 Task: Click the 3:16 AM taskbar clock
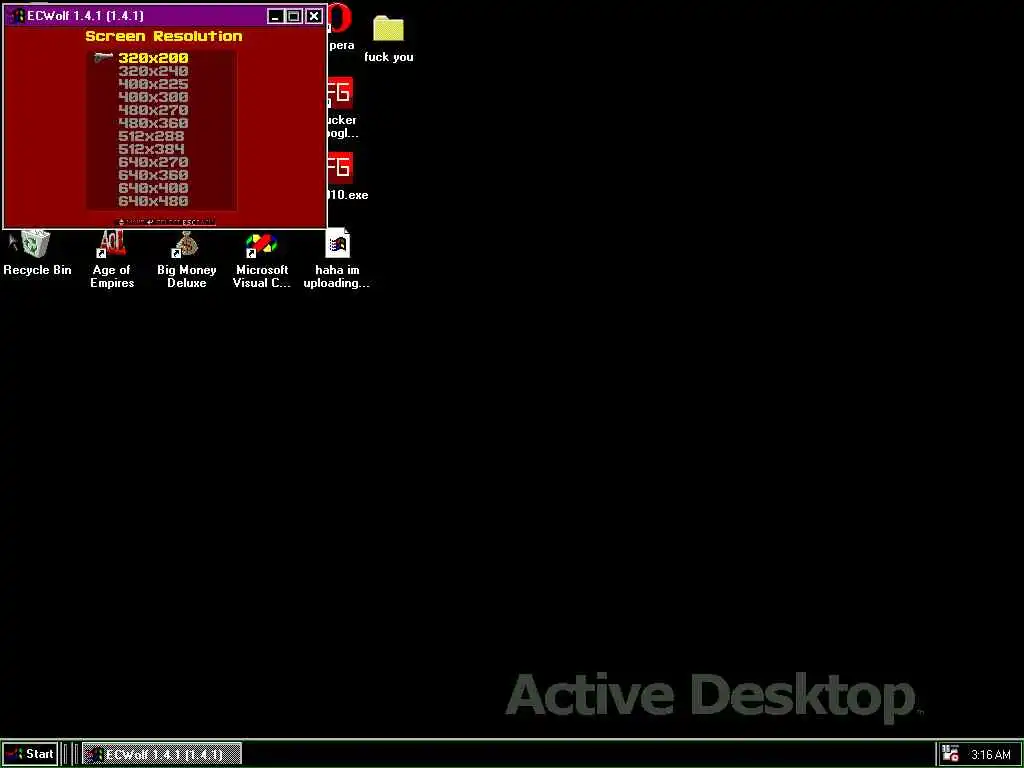point(991,755)
